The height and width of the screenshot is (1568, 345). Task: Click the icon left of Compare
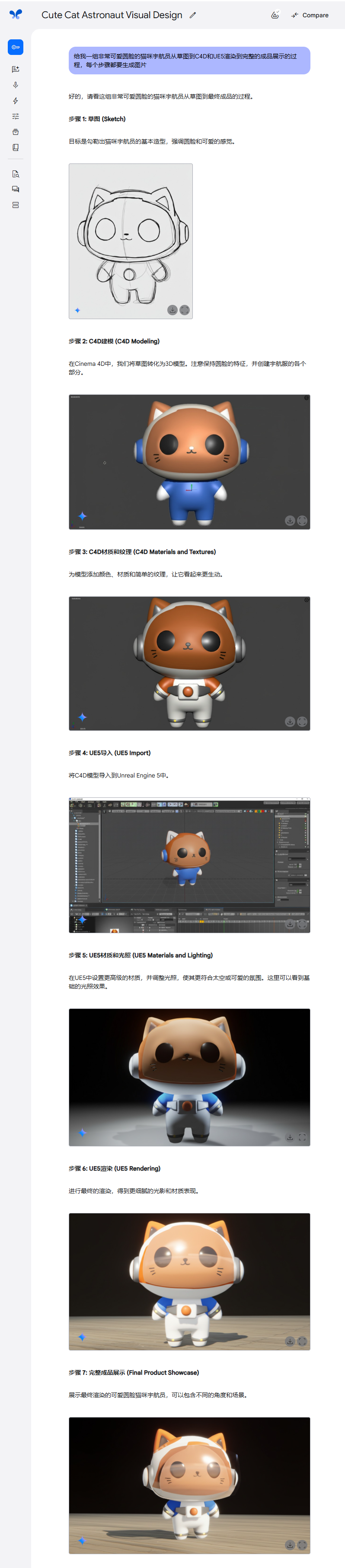click(x=275, y=15)
